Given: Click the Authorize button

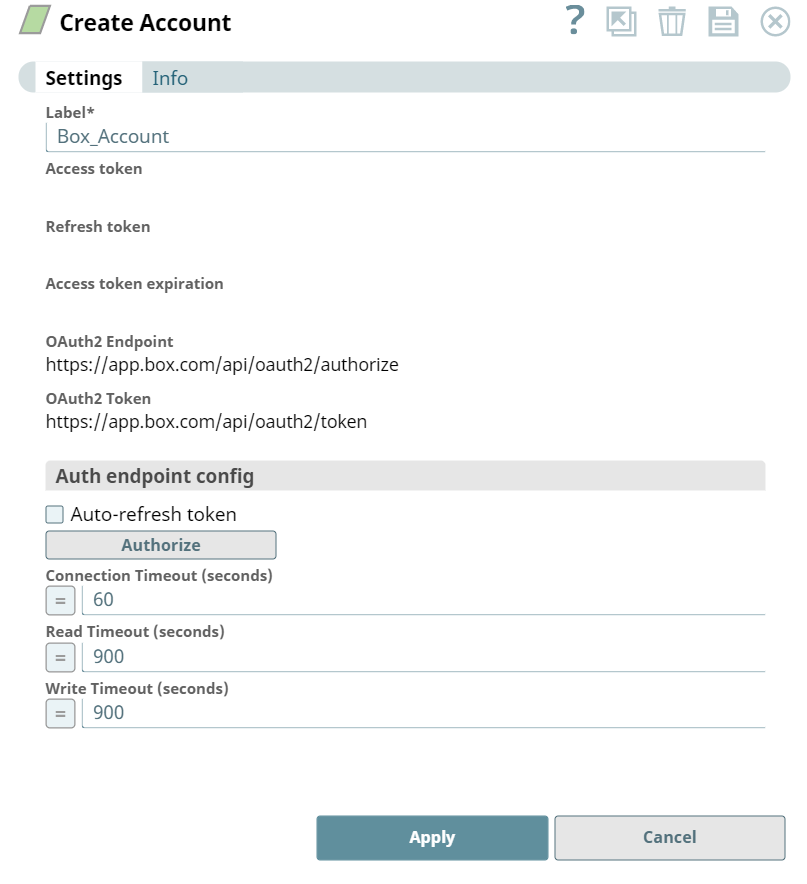Looking at the screenshot, I should pyautogui.click(x=160, y=545).
